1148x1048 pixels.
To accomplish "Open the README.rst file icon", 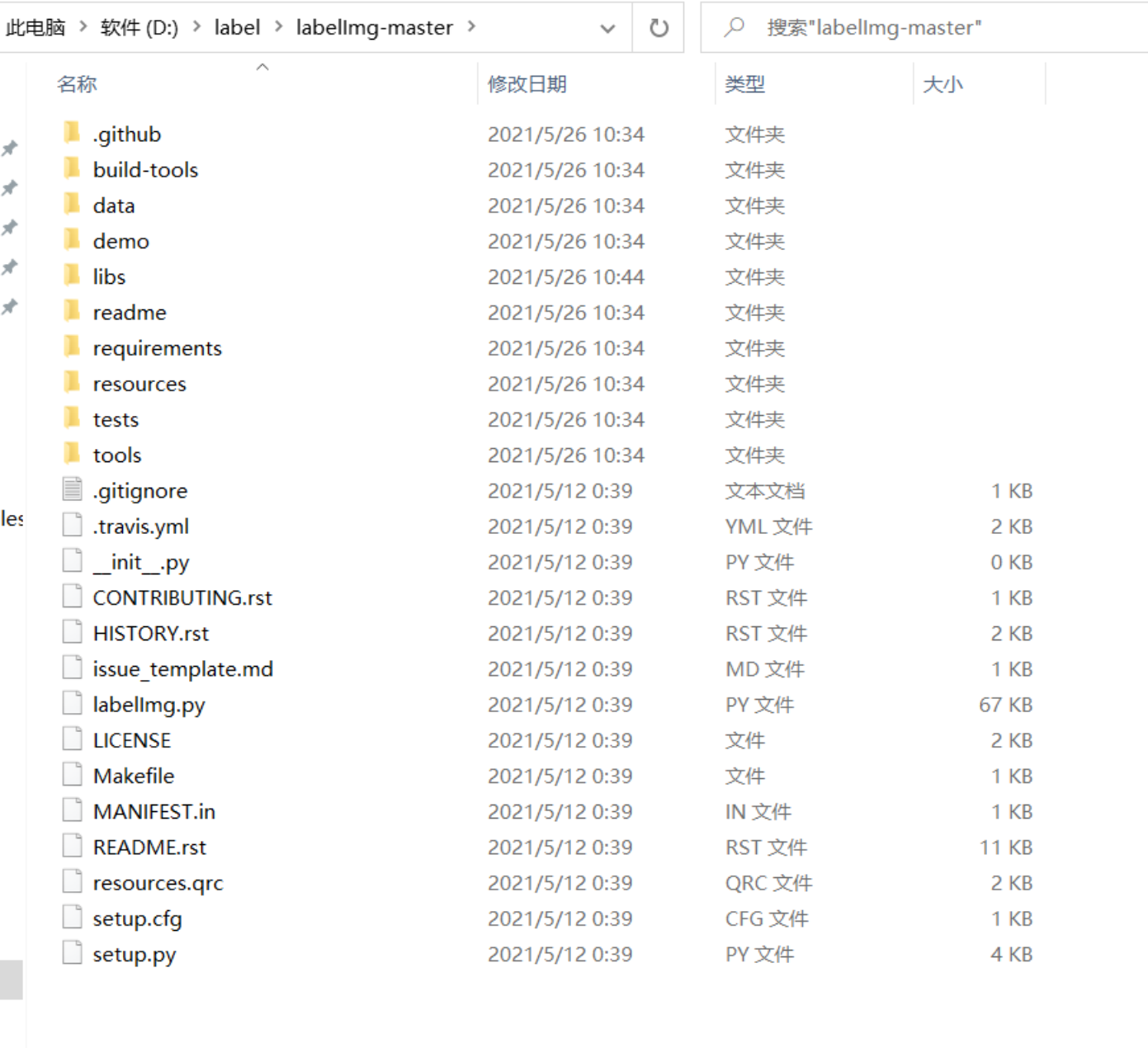I will click(x=72, y=845).
